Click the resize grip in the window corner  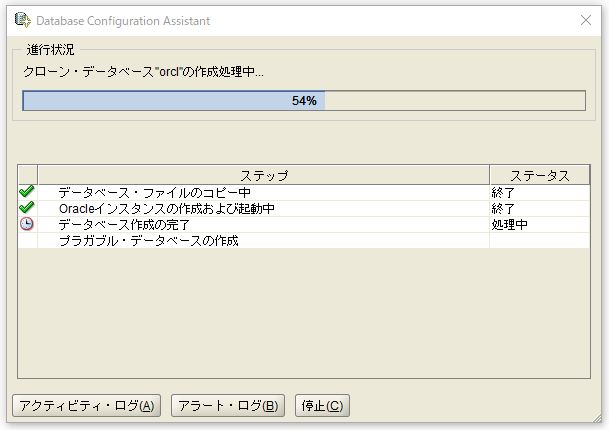(x=597, y=418)
